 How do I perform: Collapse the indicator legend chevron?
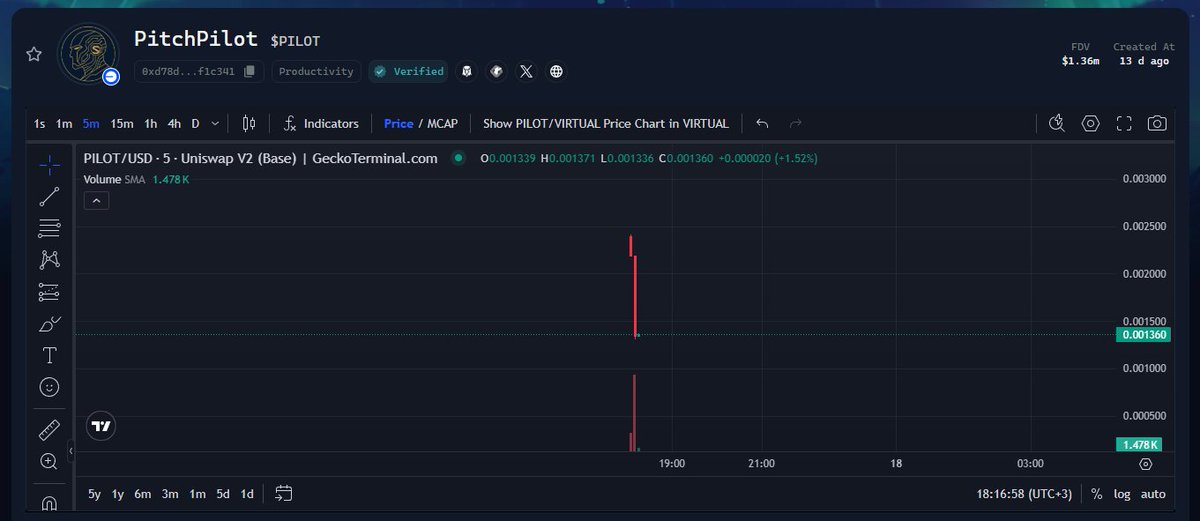(x=96, y=201)
